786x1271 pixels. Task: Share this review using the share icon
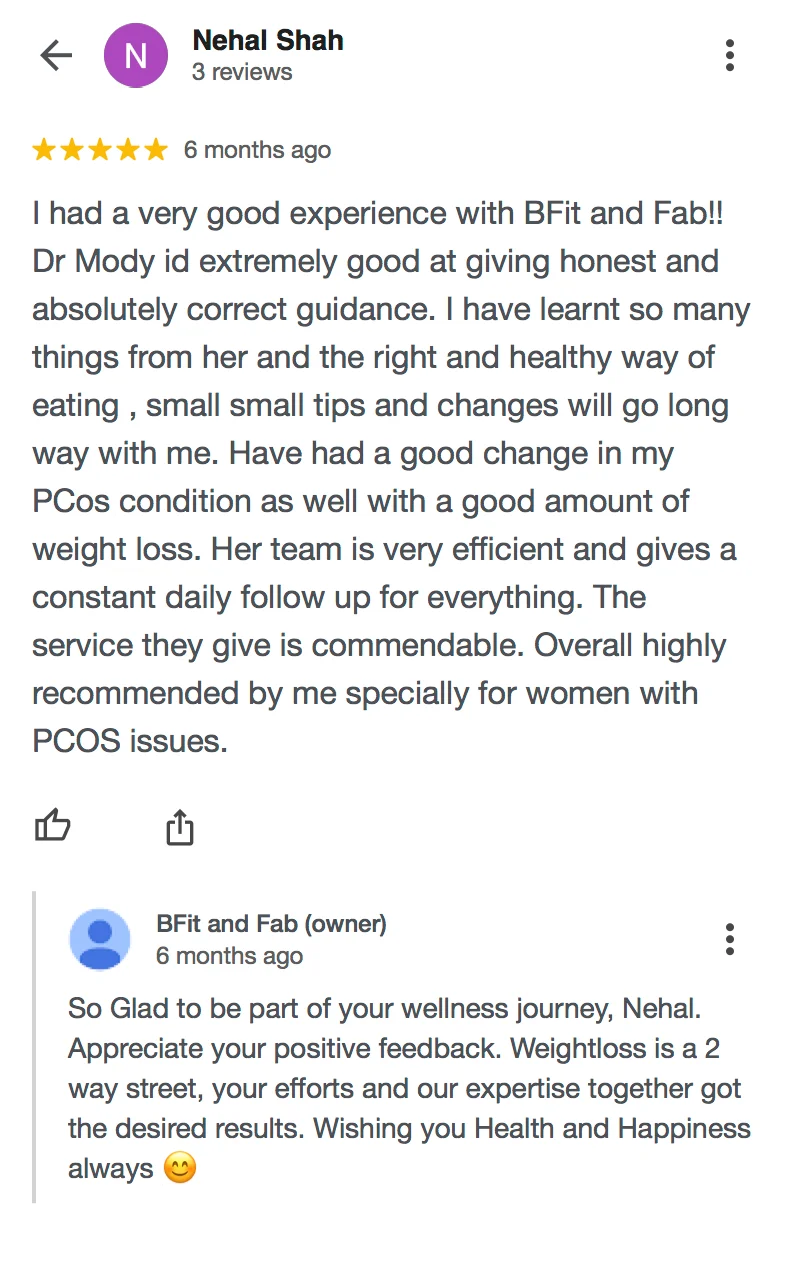[179, 827]
